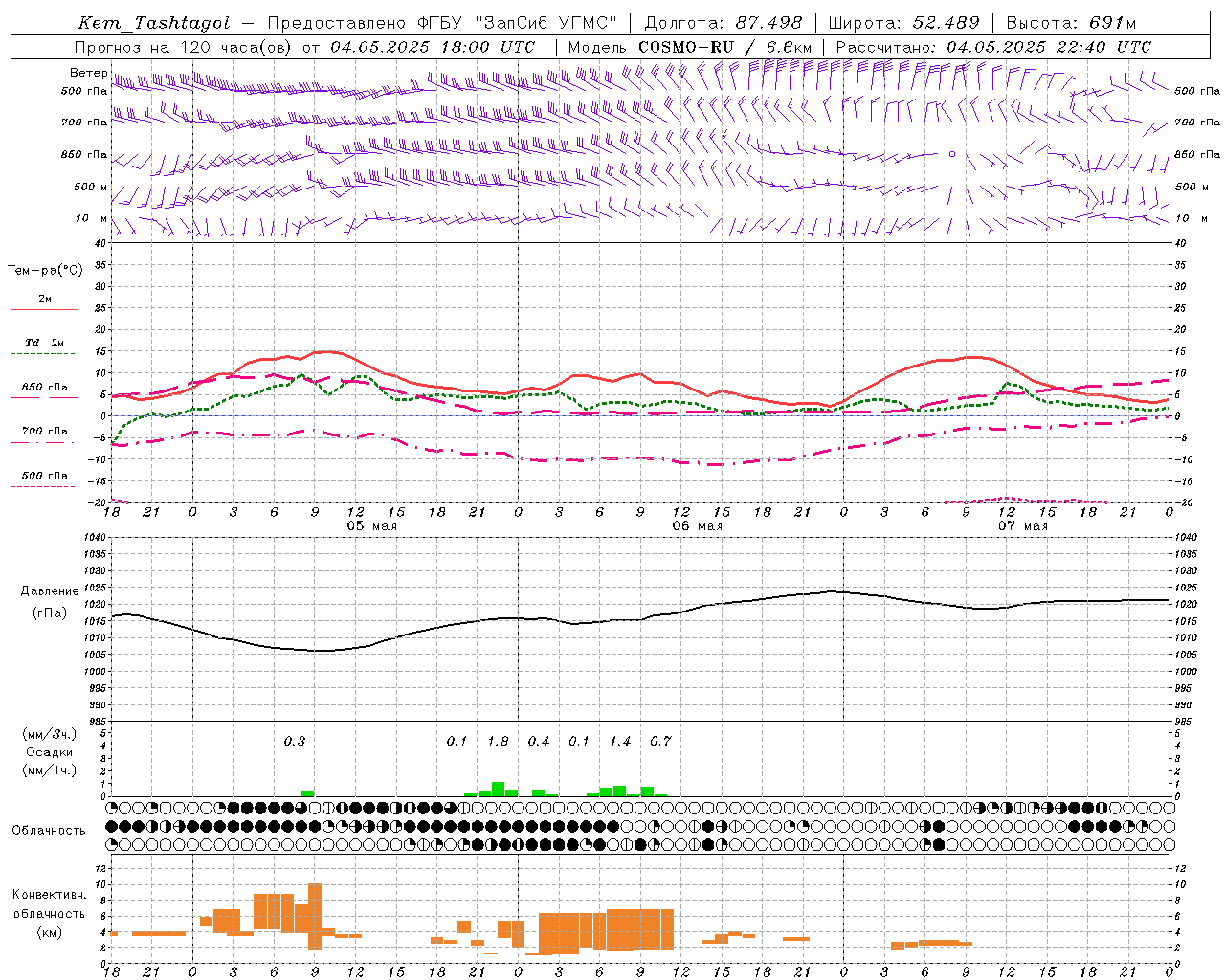Viewport: 1225px width, 980px height.
Task: Click the '(мм/3ч.)' precipitation unit label
Action: [50, 734]
